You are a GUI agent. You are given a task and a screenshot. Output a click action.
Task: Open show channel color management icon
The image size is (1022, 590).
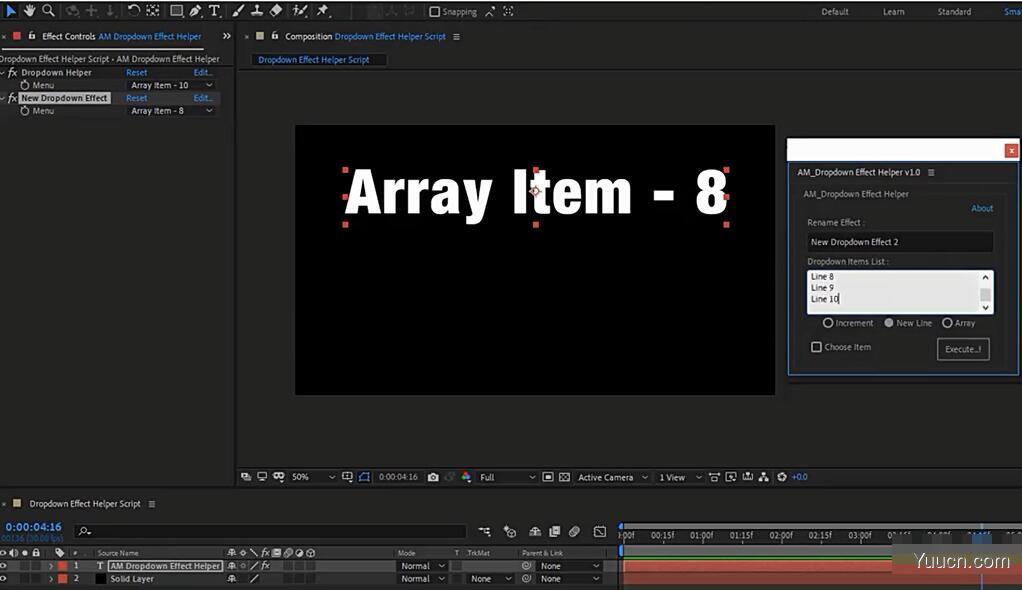click(x=466, y=477)
